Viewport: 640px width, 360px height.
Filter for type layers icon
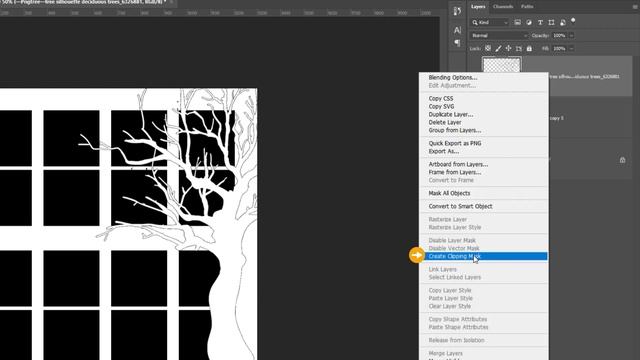click(540, 22)
